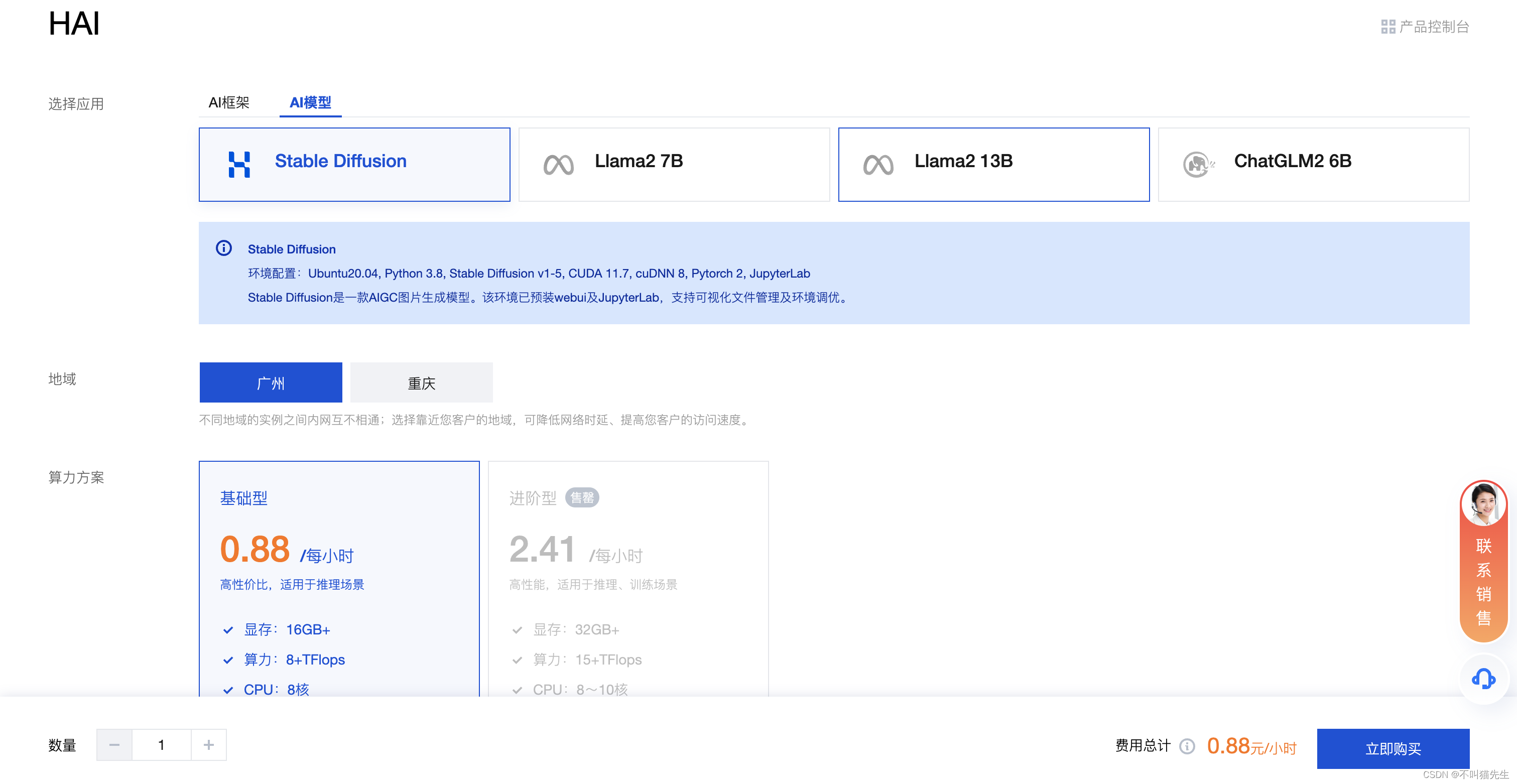Click the AIGC description line in banner
Image resolution: width=1517 pixels, height=784 pixels.
[x=549, y=298]
